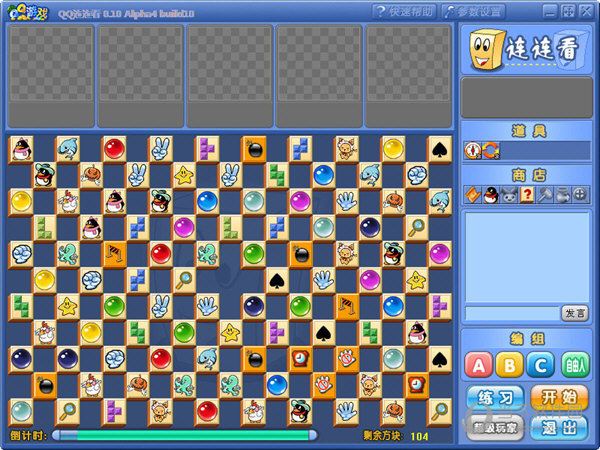Click the countdown timer progress bar
The image size is (600, 450).
click(x=185, y=435)
